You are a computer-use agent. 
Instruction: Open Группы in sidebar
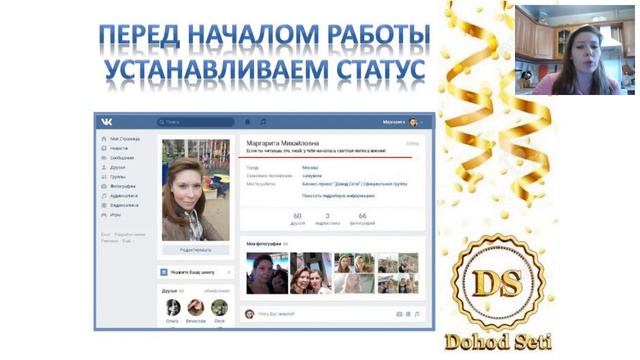[x=118, y=177]
